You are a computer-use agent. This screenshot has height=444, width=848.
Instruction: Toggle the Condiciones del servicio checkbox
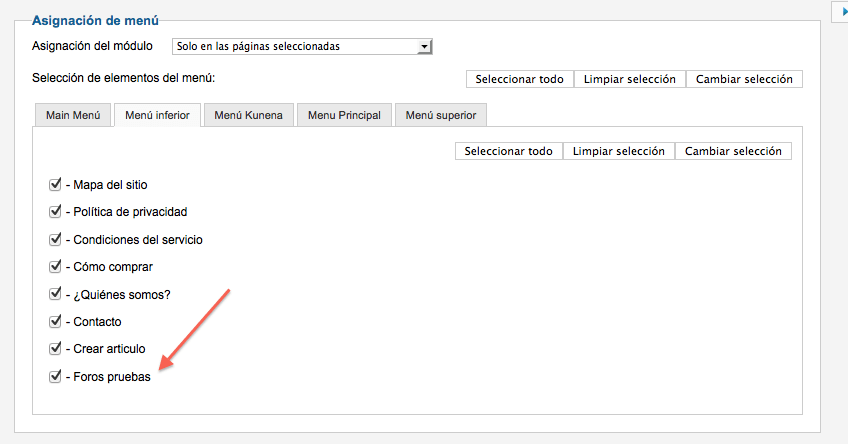pos(55,239)
